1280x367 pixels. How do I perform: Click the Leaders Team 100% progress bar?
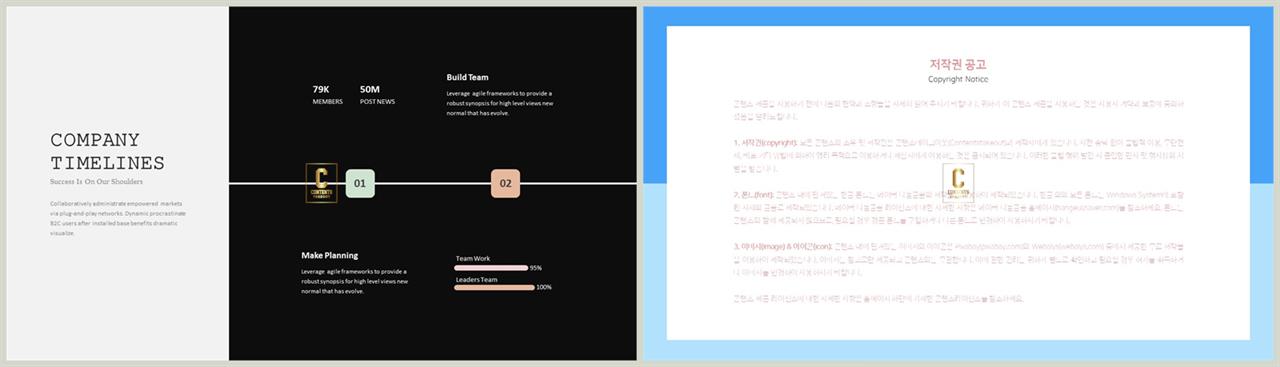(494, 287)
